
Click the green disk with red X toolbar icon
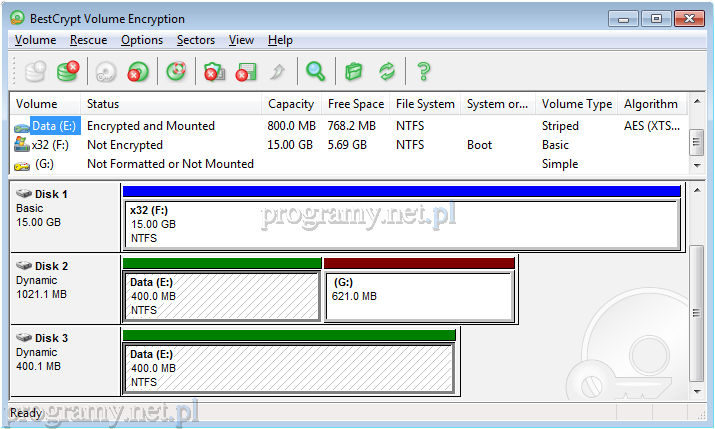point(68,71)
